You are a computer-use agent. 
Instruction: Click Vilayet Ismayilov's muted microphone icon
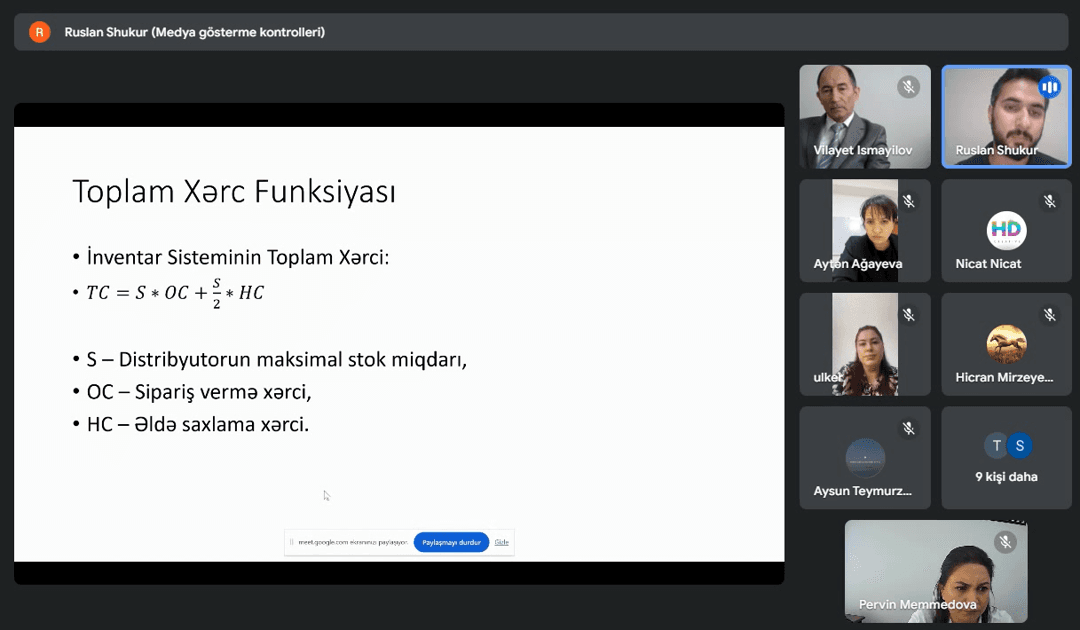(908, 87)
